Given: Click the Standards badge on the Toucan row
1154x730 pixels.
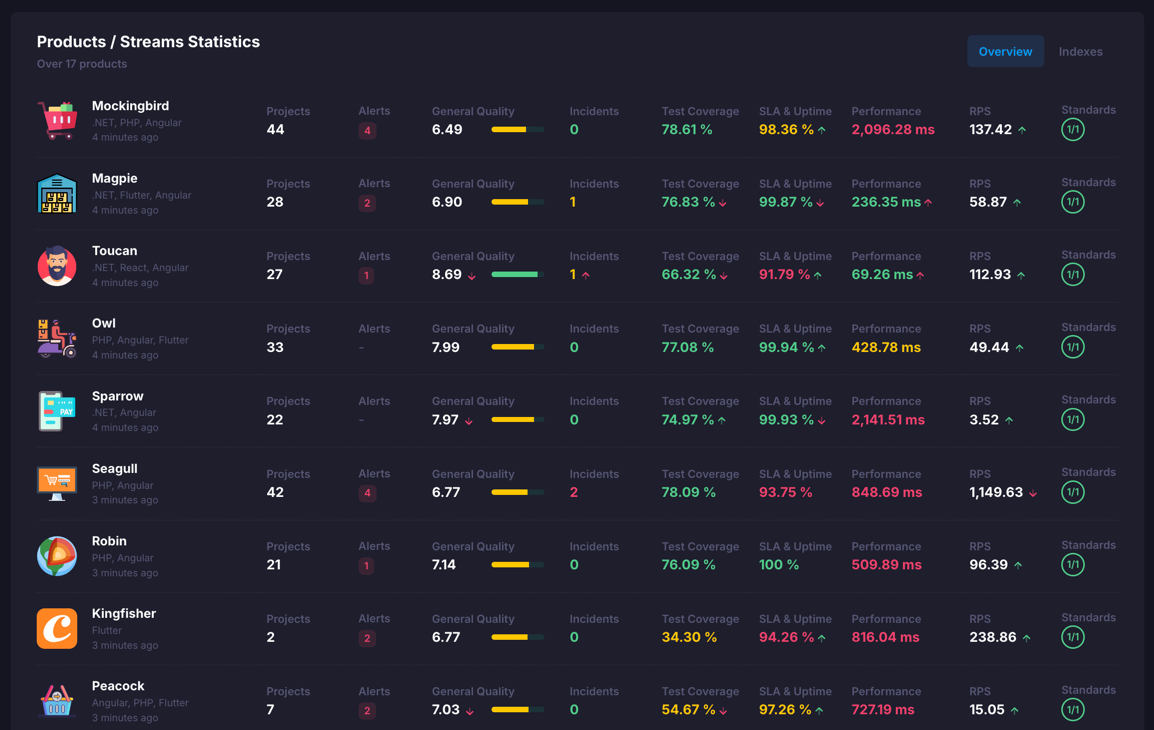Looking at the screenshot, I should (1072, 274).
